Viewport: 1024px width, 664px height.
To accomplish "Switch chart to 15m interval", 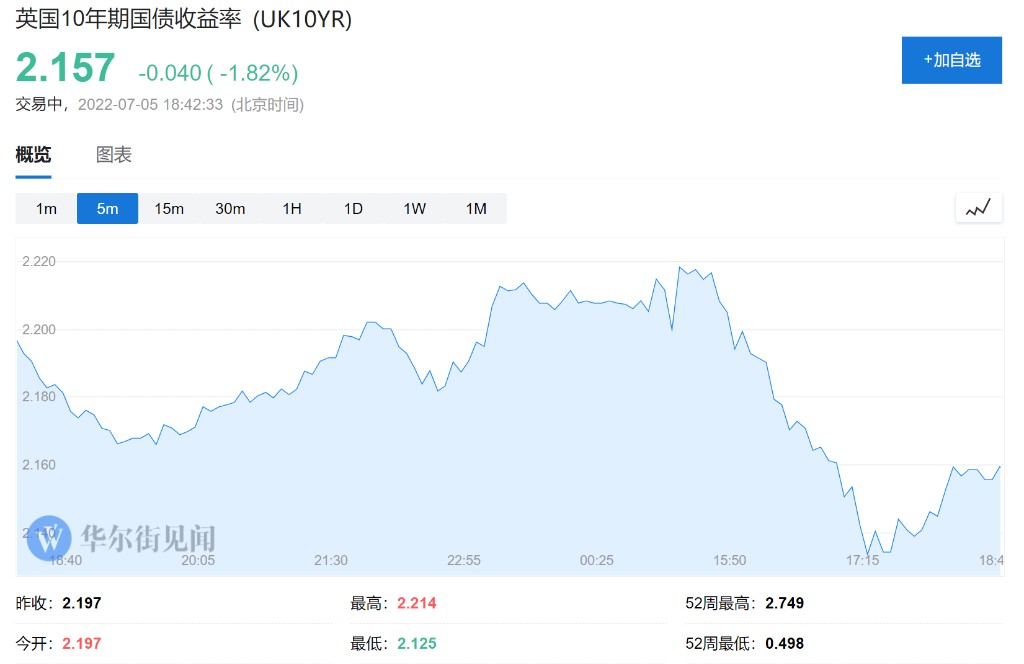I will click(169, 209).
